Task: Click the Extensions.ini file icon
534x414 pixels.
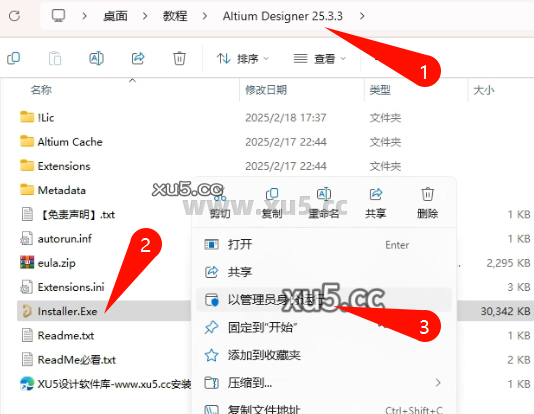Action: 27,287
